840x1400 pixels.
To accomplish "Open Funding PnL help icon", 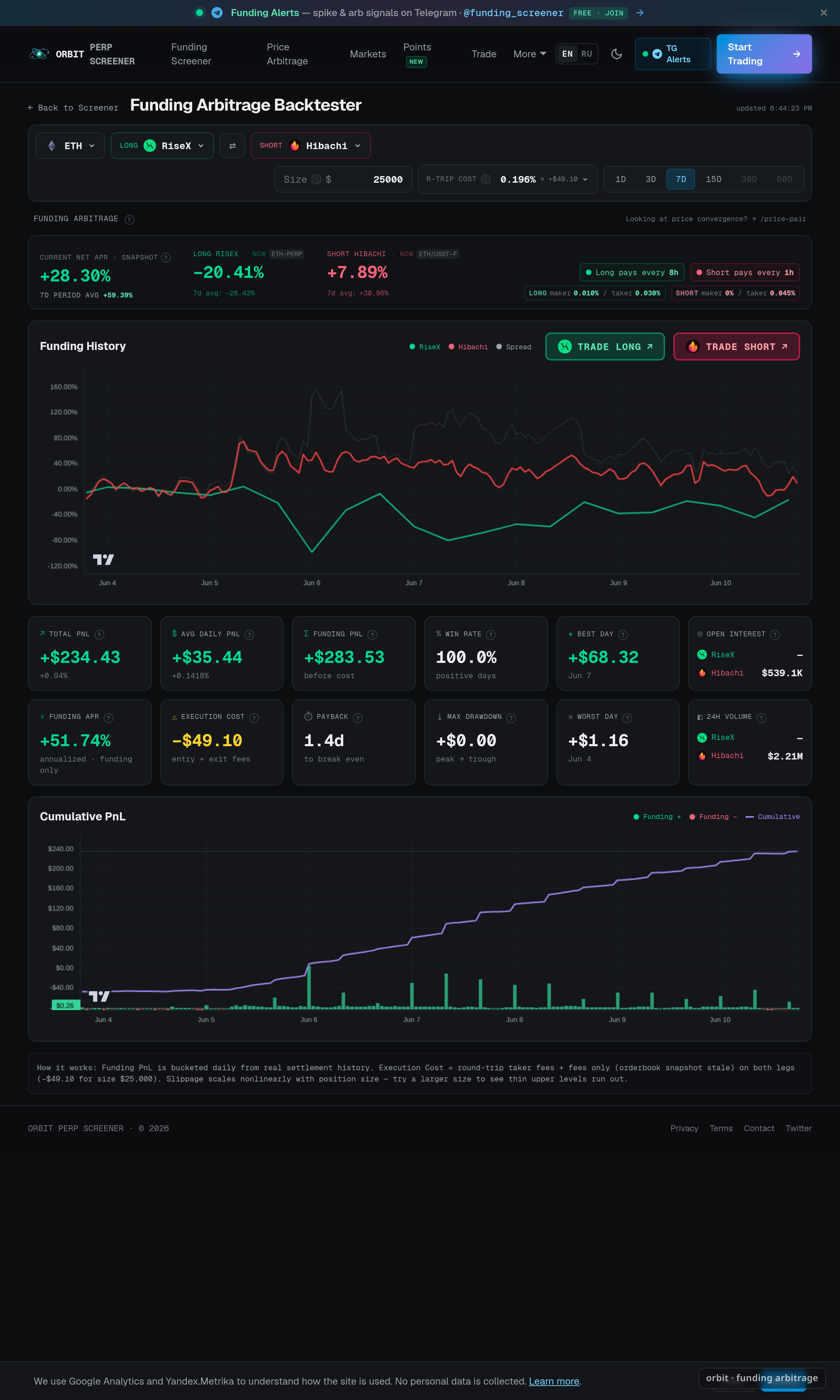I will [x=372, y=635].
